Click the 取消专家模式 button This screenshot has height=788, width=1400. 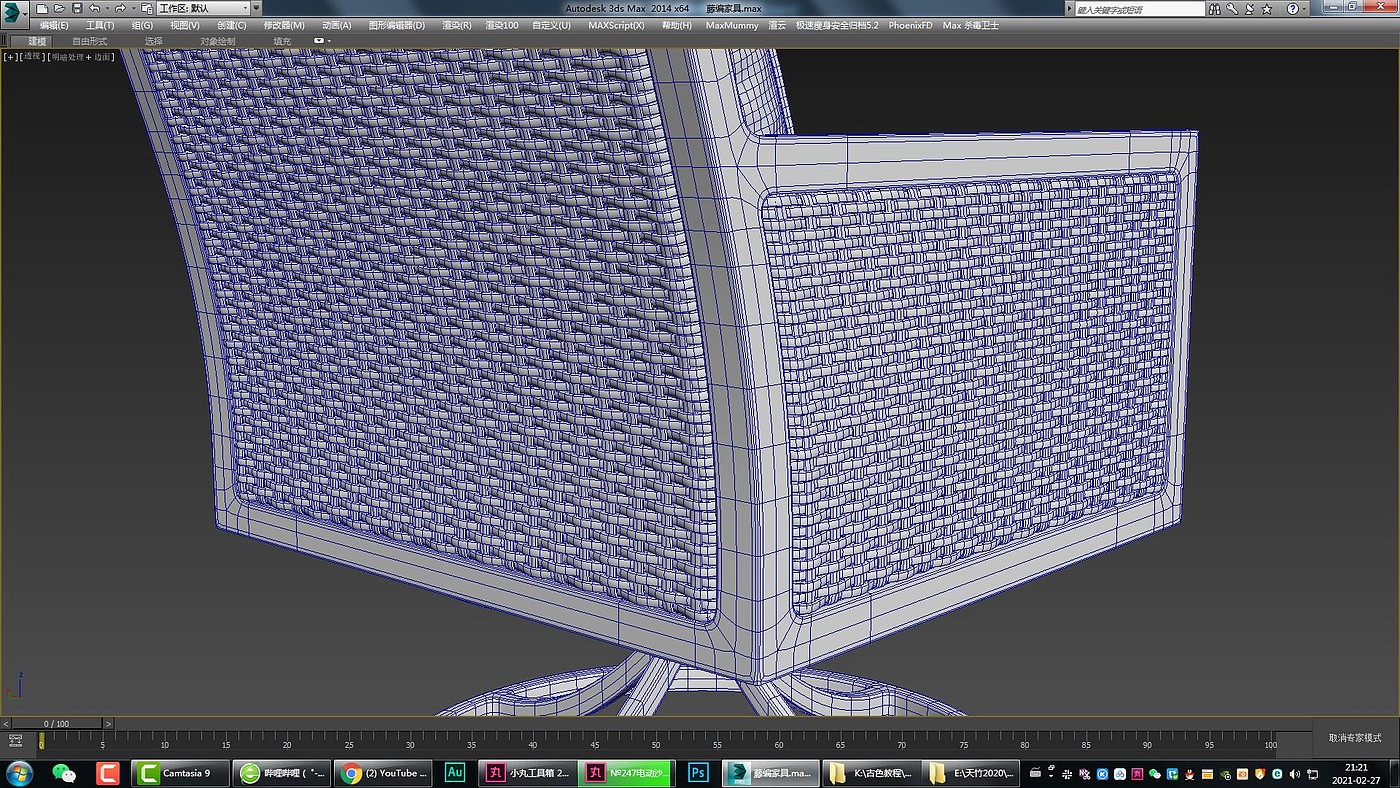(1354, 738)
